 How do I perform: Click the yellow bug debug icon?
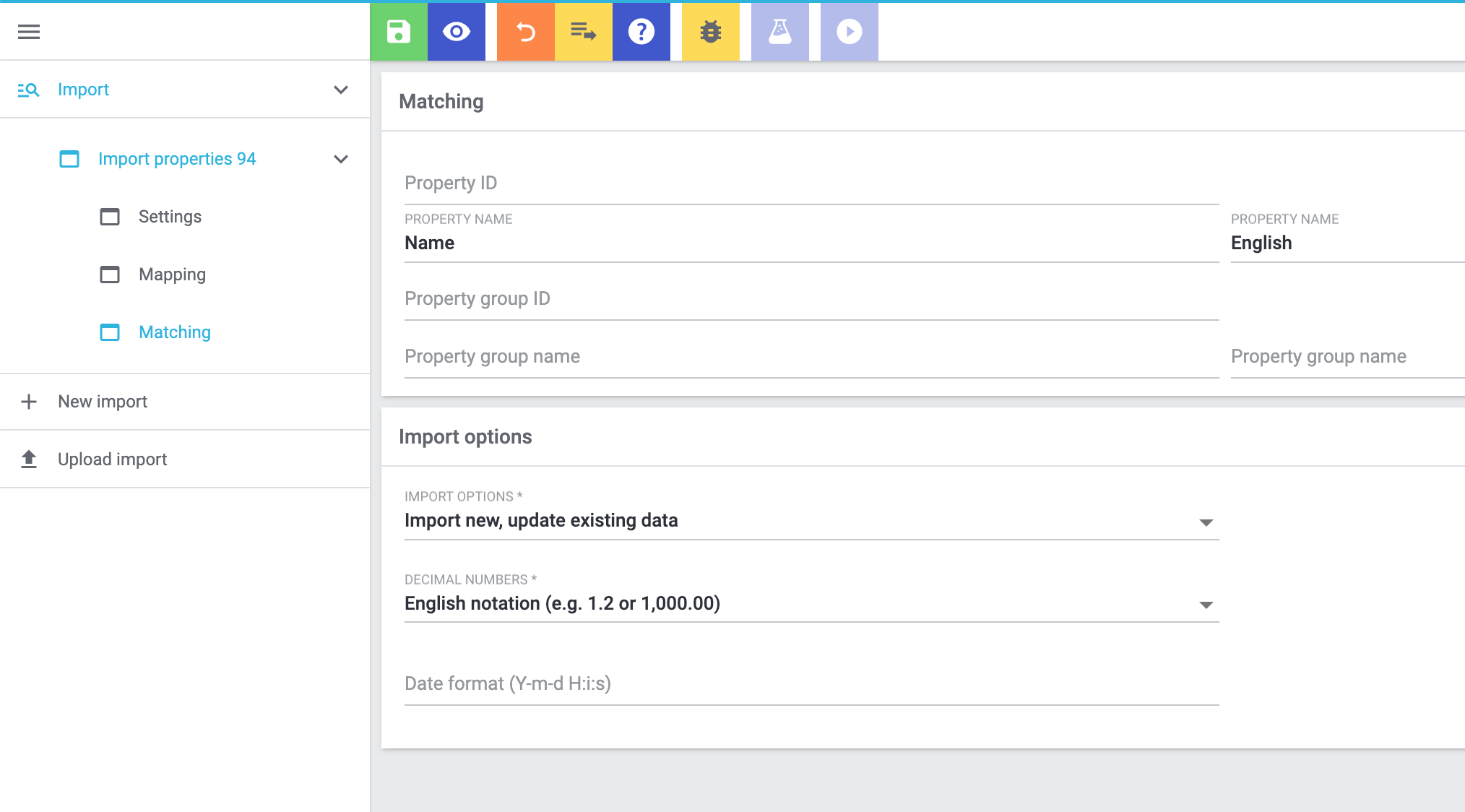(x=710, y=32)
